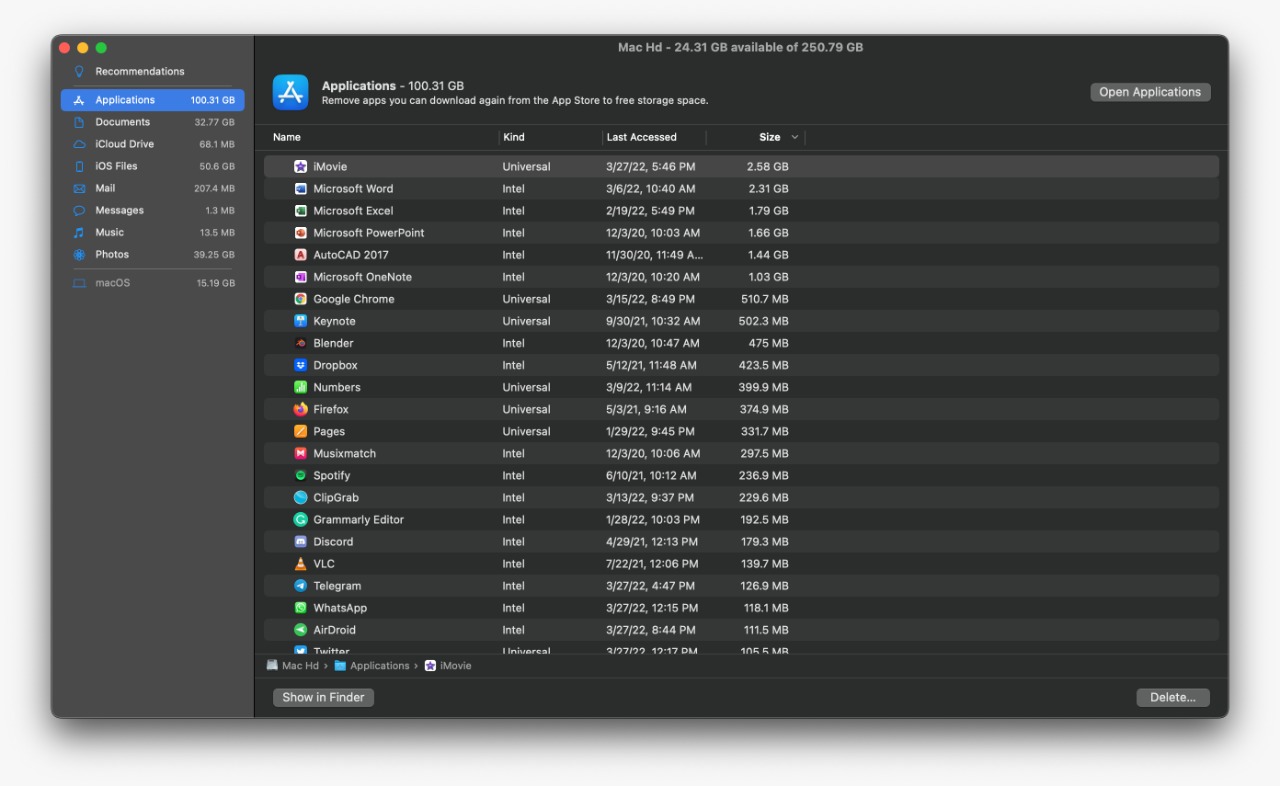Image resolution: width=1280 pixels, height=786 pixels.
Task: Click the Firefox app icon
Action: (300, 409)
